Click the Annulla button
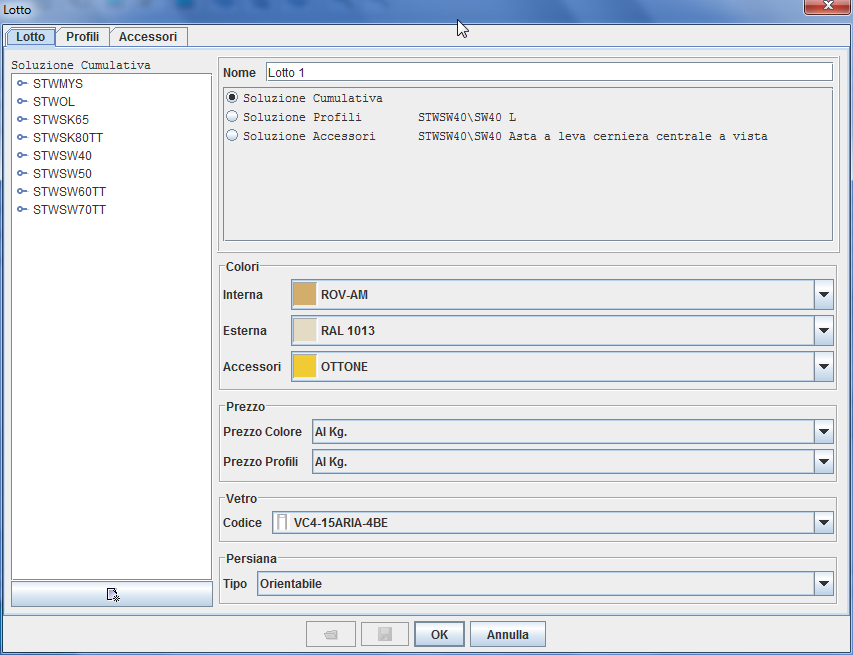The image size is (853, 655). 508,634
